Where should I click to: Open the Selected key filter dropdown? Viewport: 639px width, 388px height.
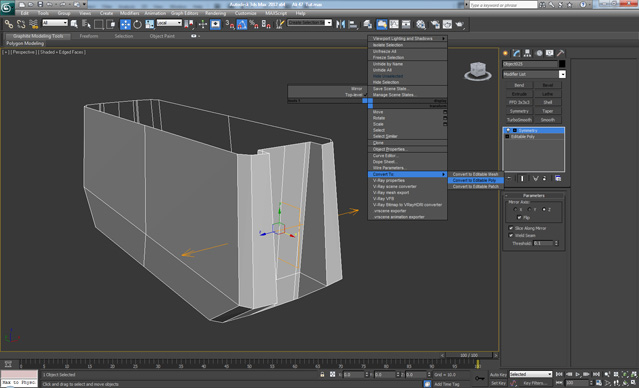[531, 374]
